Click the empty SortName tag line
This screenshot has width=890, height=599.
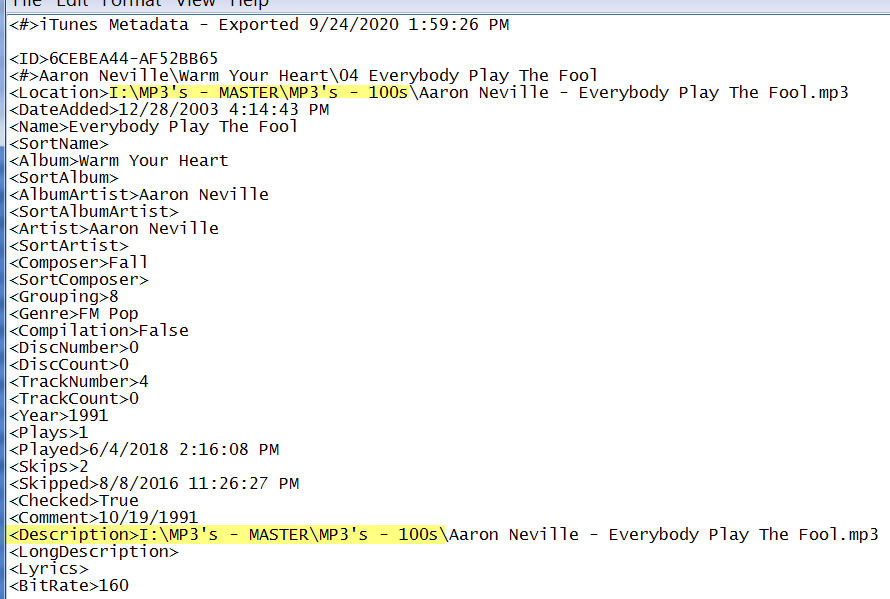tap(58, 144)
